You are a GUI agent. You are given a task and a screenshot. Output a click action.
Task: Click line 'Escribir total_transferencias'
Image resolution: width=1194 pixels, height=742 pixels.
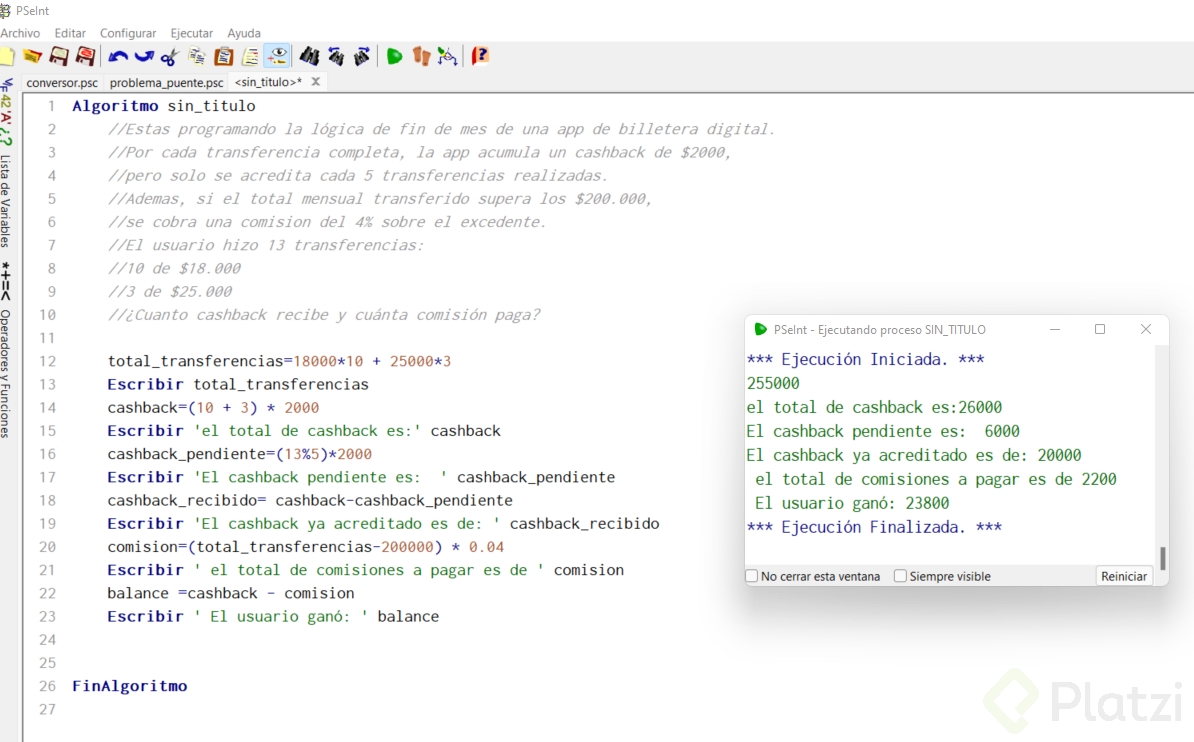(x=238, y=384)
